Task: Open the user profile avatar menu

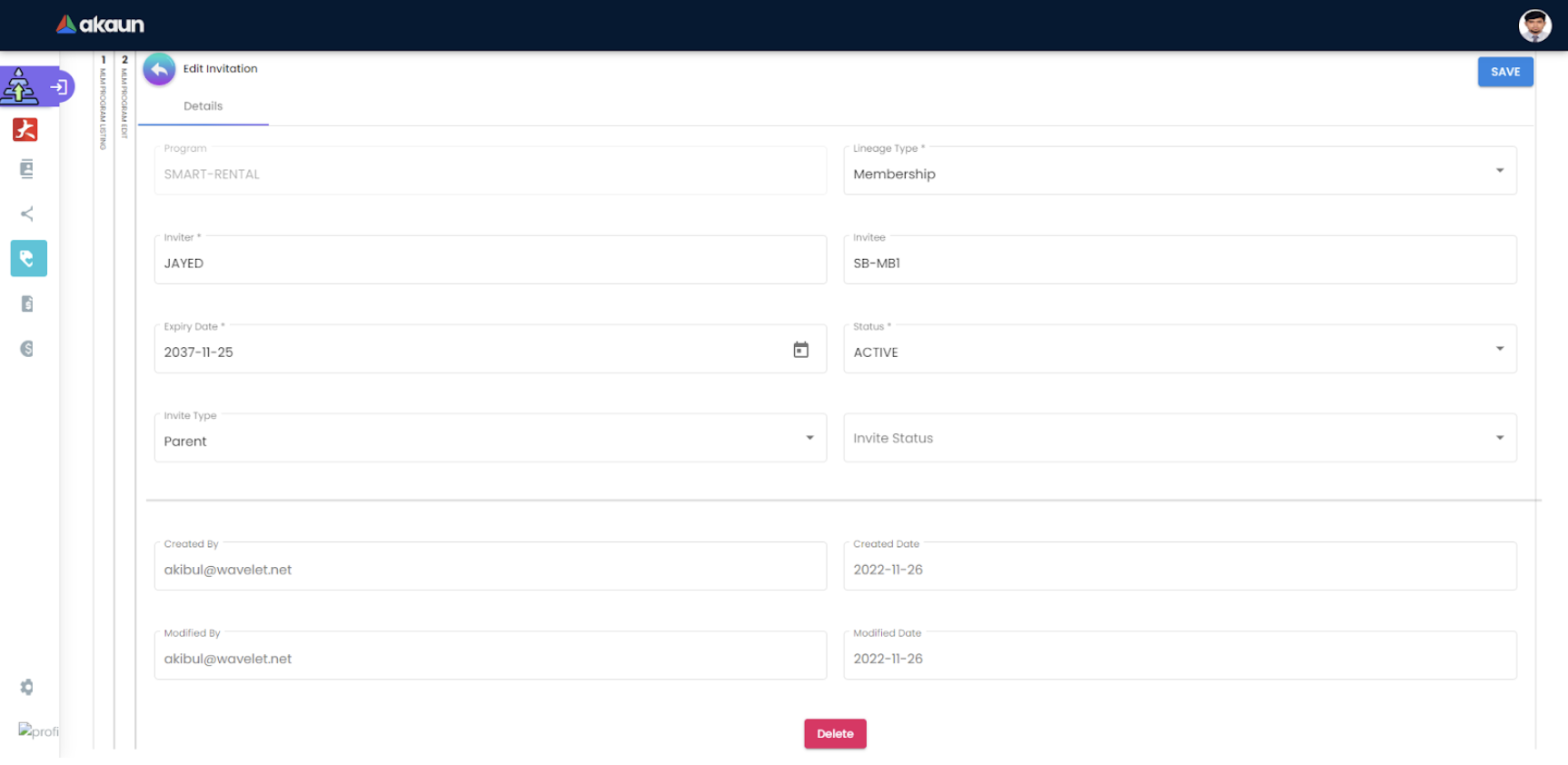Action: click(1534, 25)
